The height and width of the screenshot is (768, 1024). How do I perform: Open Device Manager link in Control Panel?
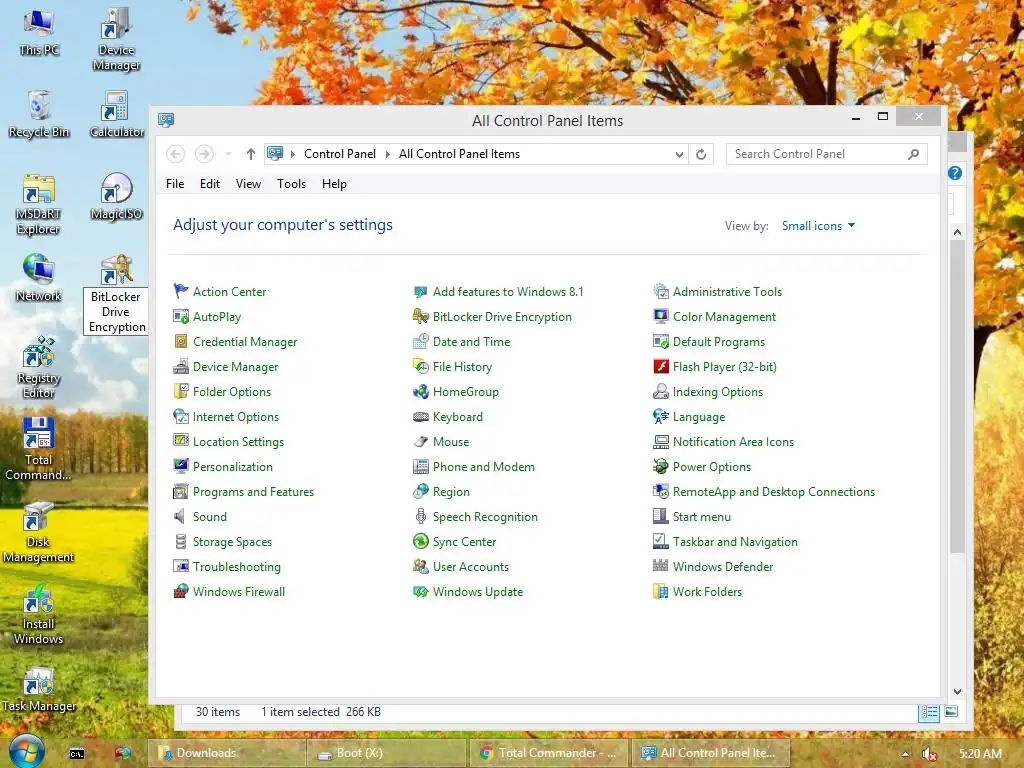(x=235, y=367)
